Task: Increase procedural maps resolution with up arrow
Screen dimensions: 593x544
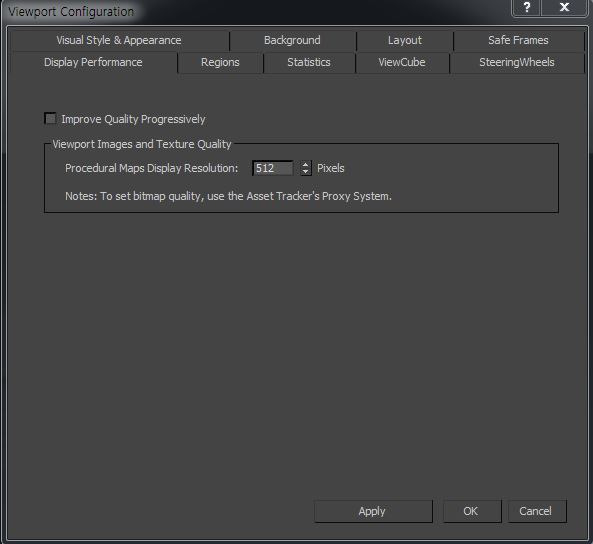Action: click(306, 165)
